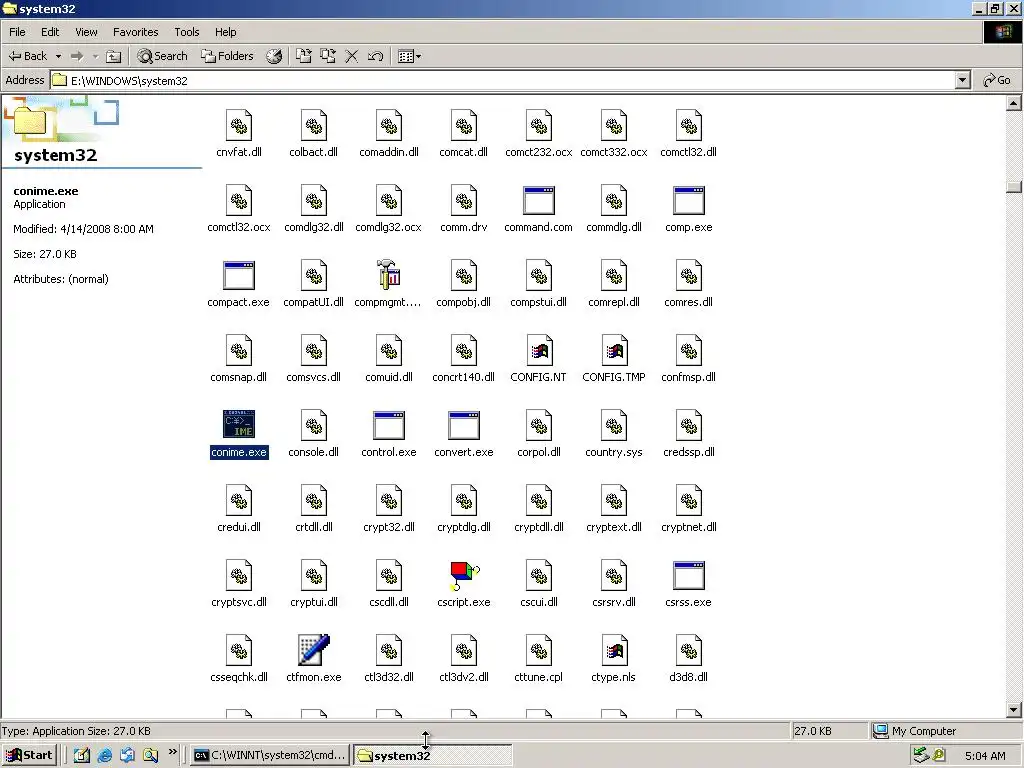Select the country.sys file icon
Viewport: 1024px width, 768px height.
point(614,426)
